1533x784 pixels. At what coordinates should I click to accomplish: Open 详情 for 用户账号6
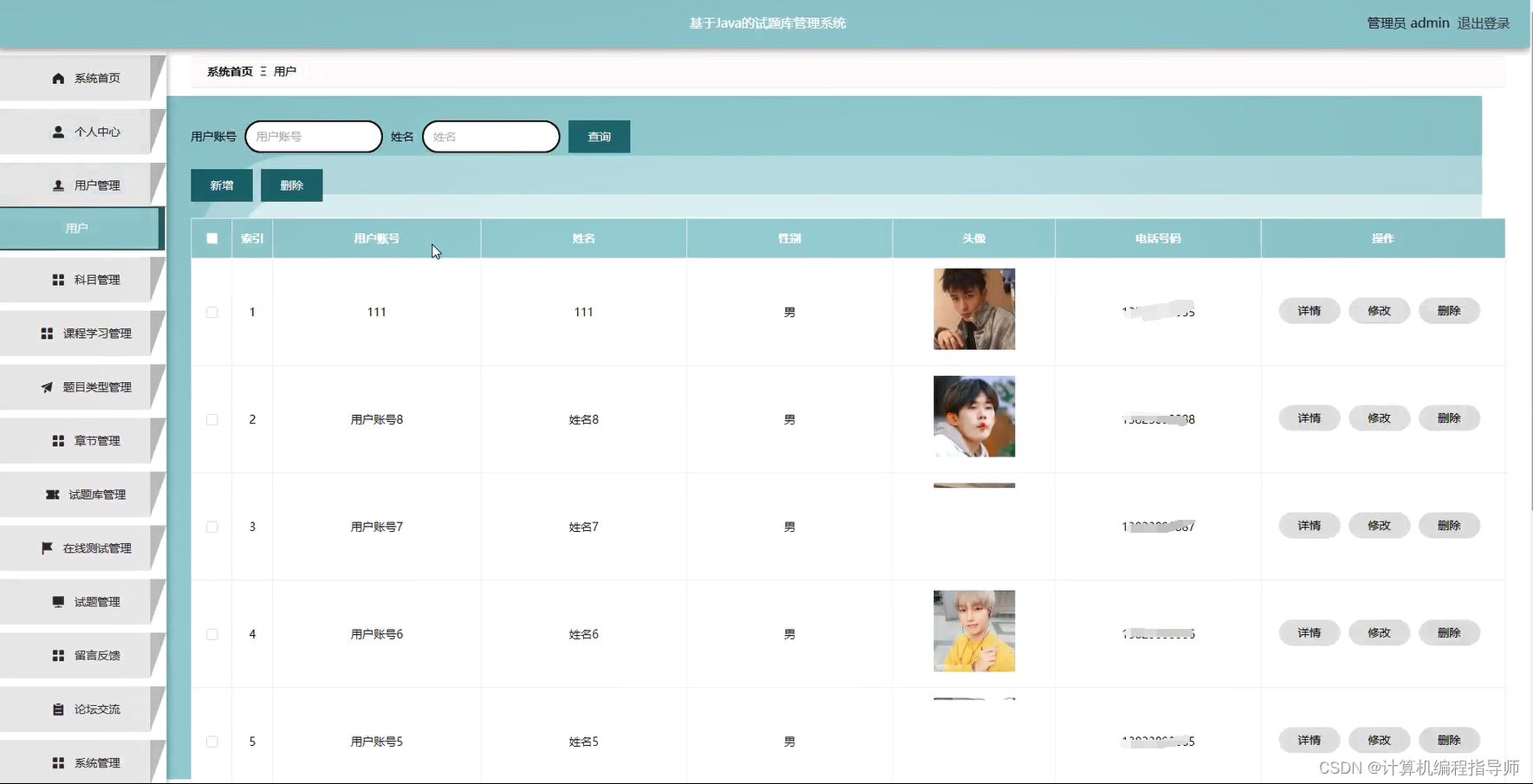(1309, 633)
